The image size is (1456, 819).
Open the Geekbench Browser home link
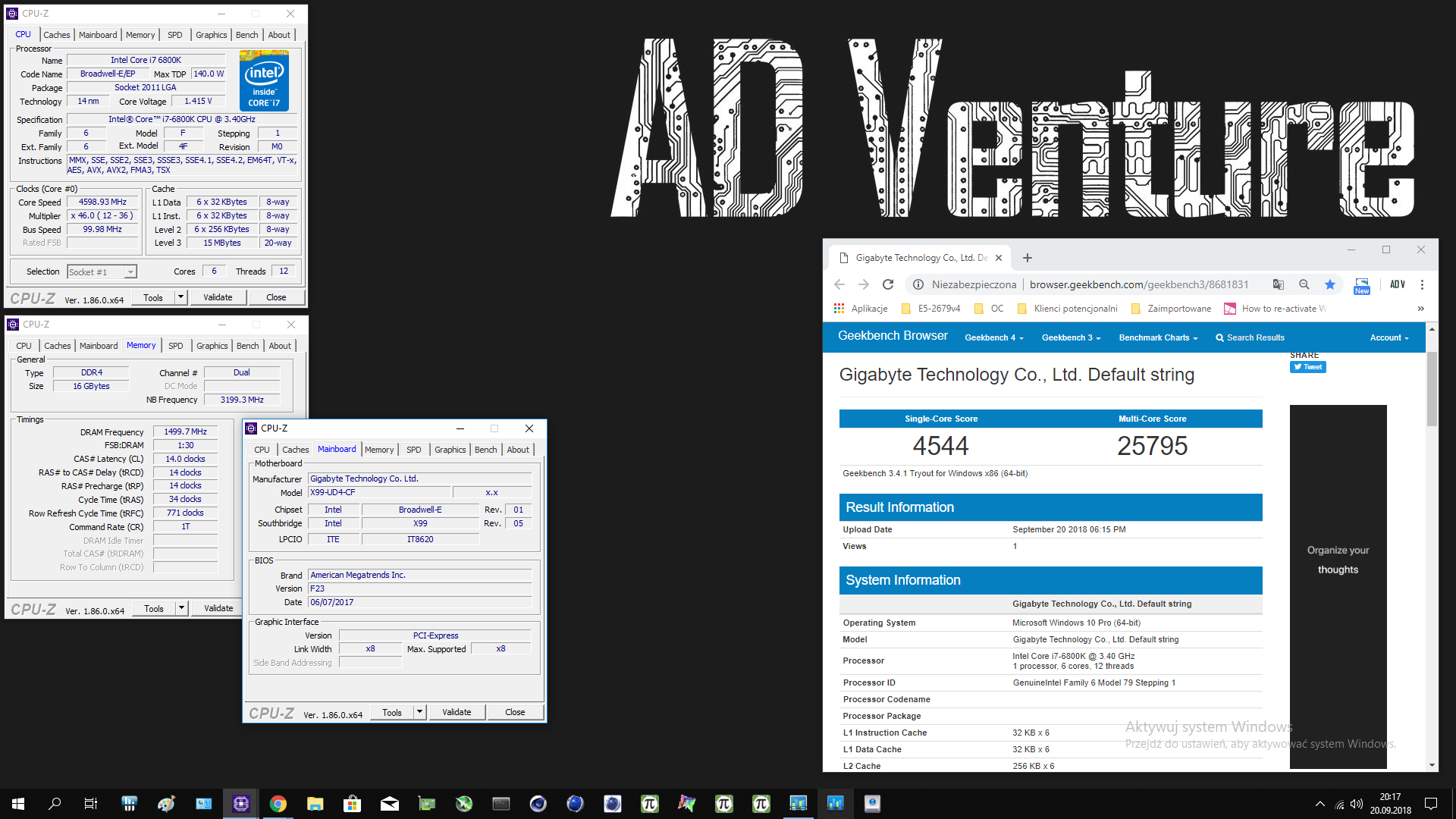[x=893, y=336]
